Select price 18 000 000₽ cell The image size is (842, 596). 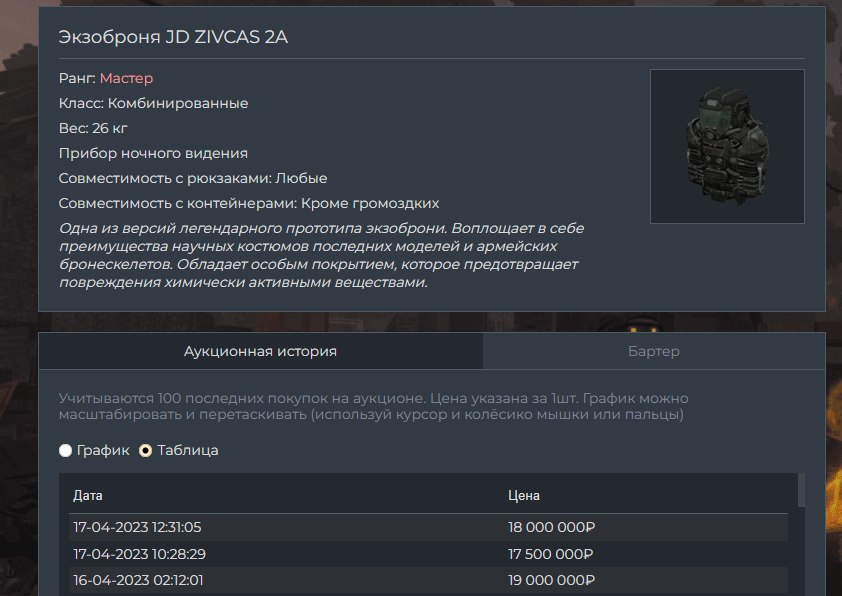(x=551, y=527)
